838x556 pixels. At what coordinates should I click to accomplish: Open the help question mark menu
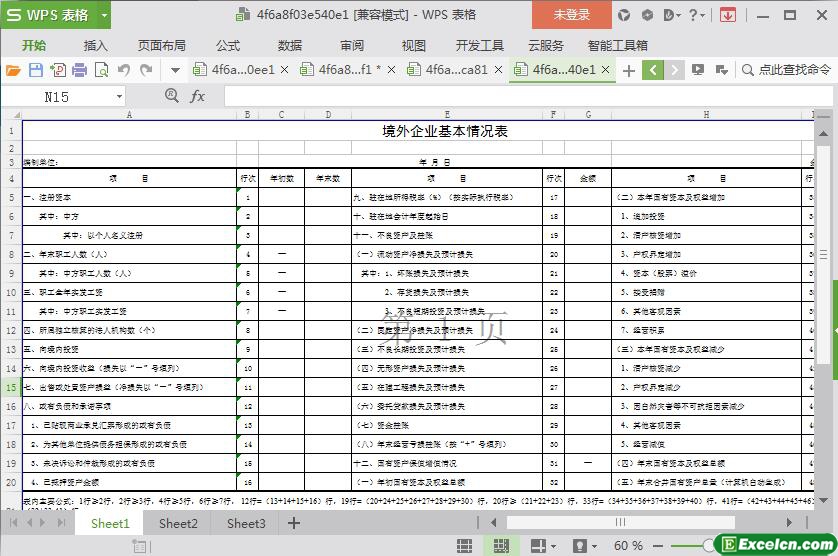coord(696,15)
